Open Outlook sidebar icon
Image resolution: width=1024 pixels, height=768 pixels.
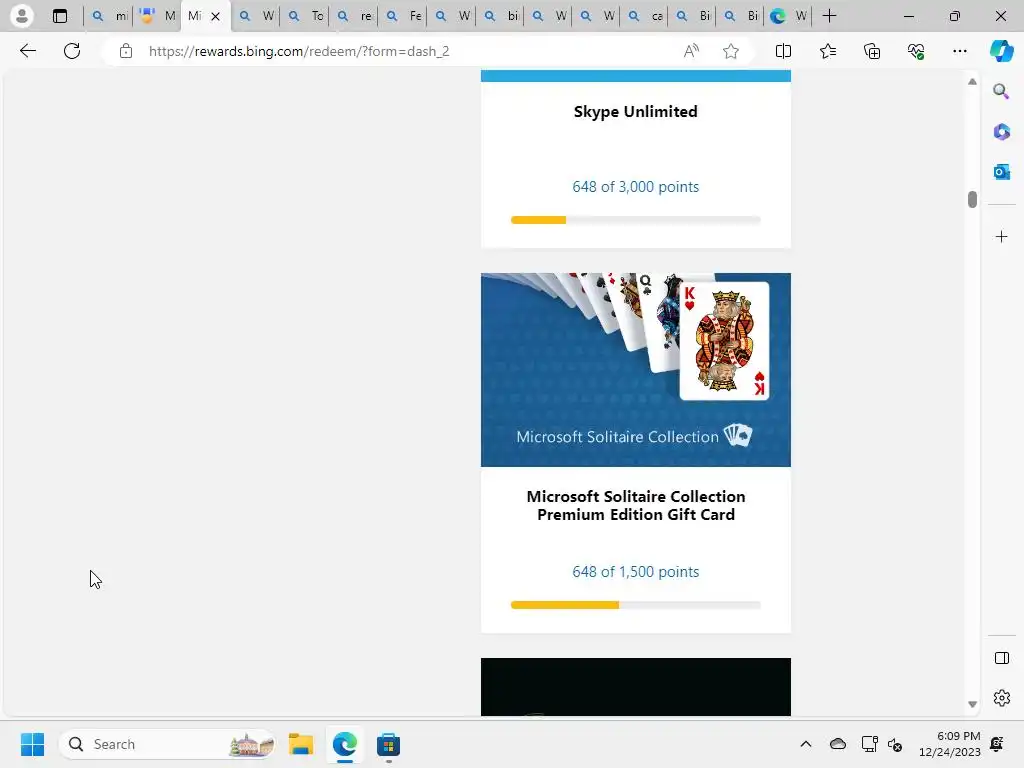click(1001, 172)
